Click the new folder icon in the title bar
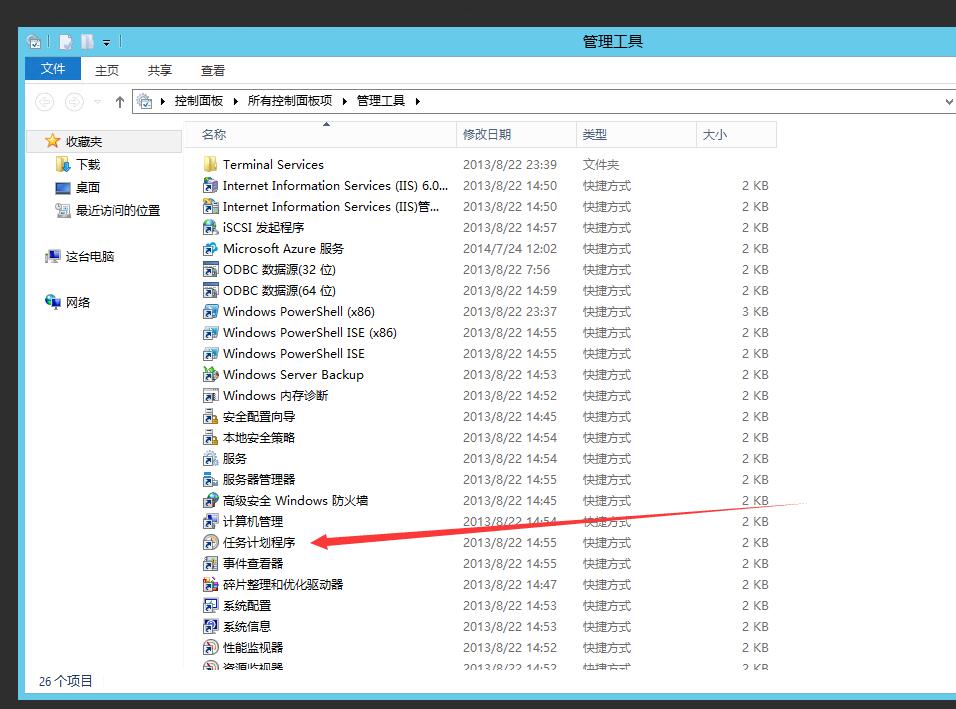The image size is (956, 709). coord(87,41)
